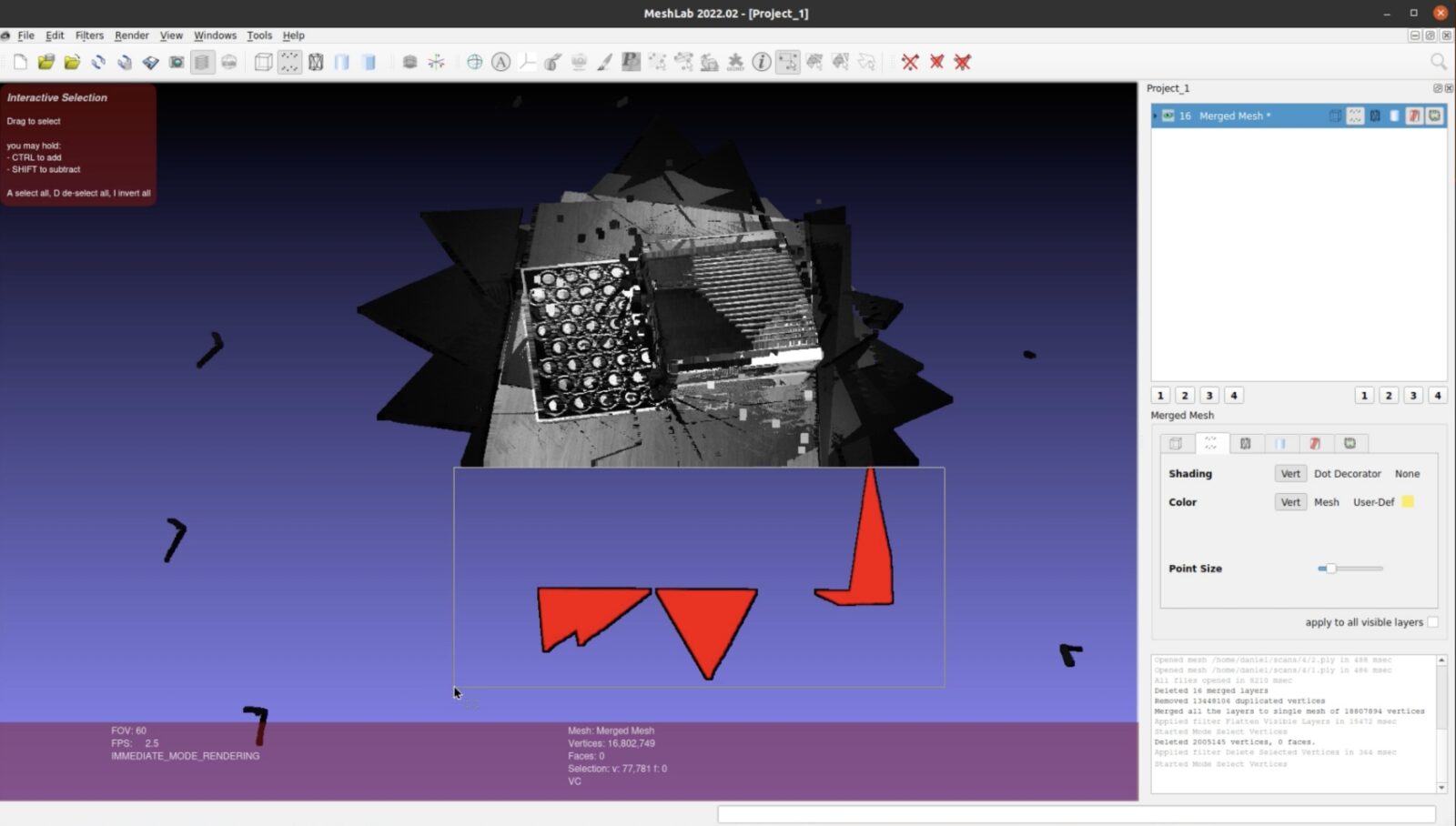Screen dimensions: 1456x826
Task: Toggle visibility eye of Merged Mesh layer
Action: [1168, 116]
